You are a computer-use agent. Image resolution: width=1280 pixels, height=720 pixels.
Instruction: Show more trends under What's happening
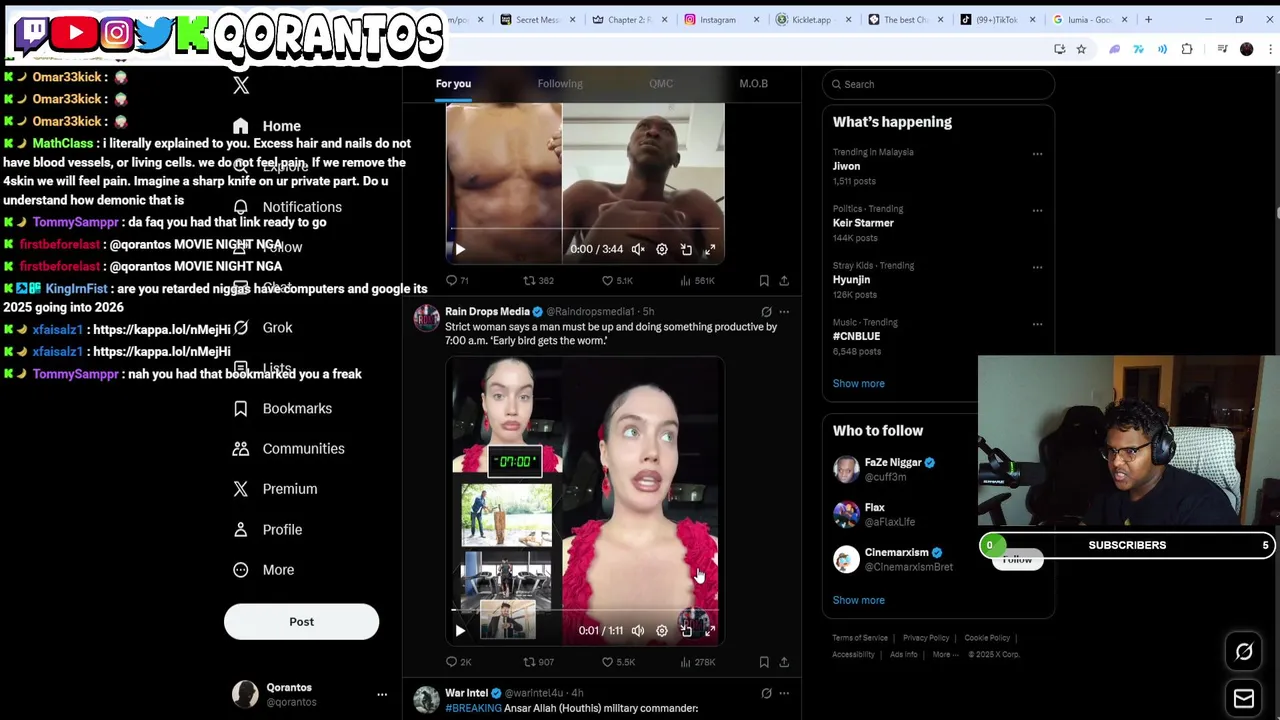click(858, 383)
